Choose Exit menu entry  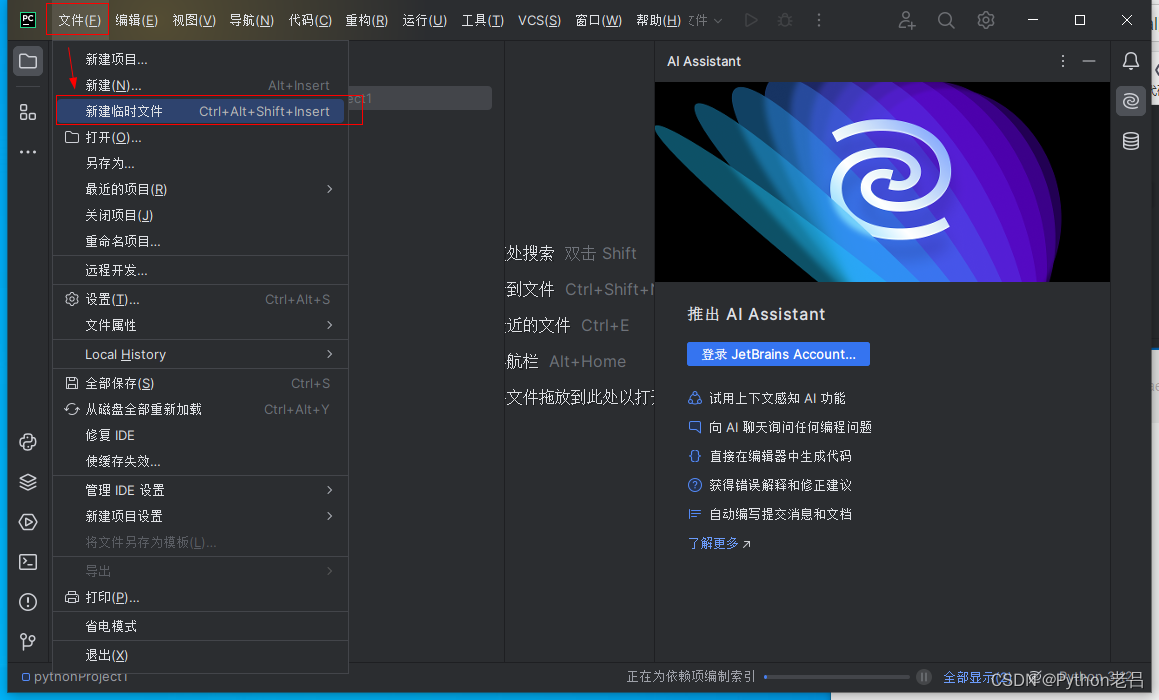tap(200, 655)
